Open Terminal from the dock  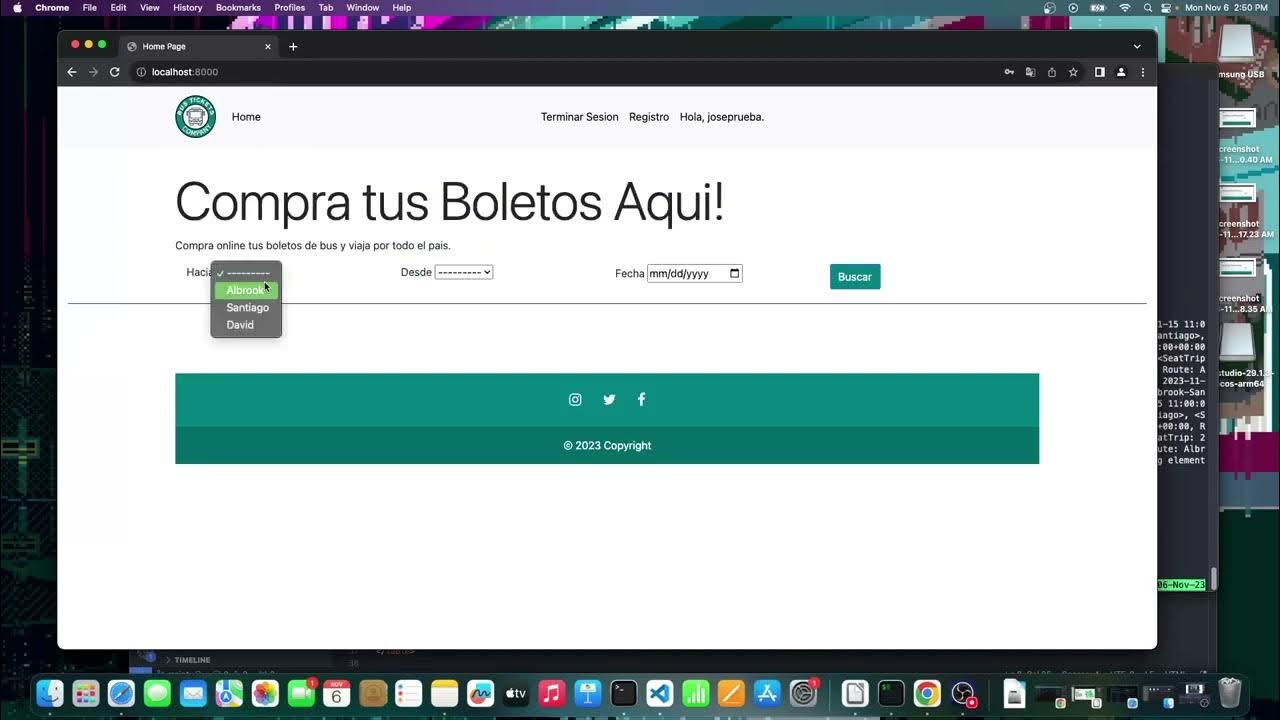click(x=623, y=693)
